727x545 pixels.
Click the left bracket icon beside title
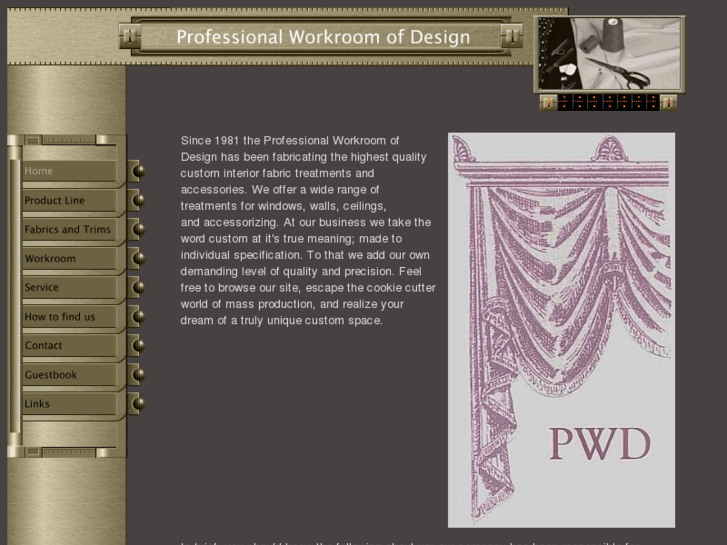tap(130, 36)
